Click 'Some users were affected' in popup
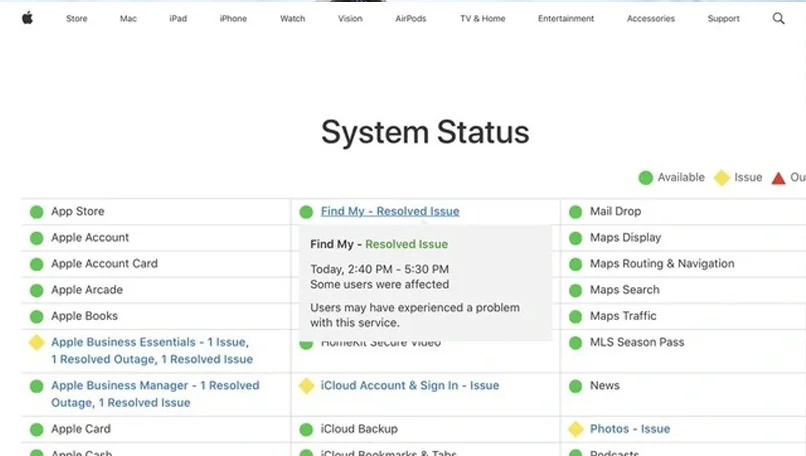This screenshot has height=456, width=806. pyautogui.click(x=379, y=284)
